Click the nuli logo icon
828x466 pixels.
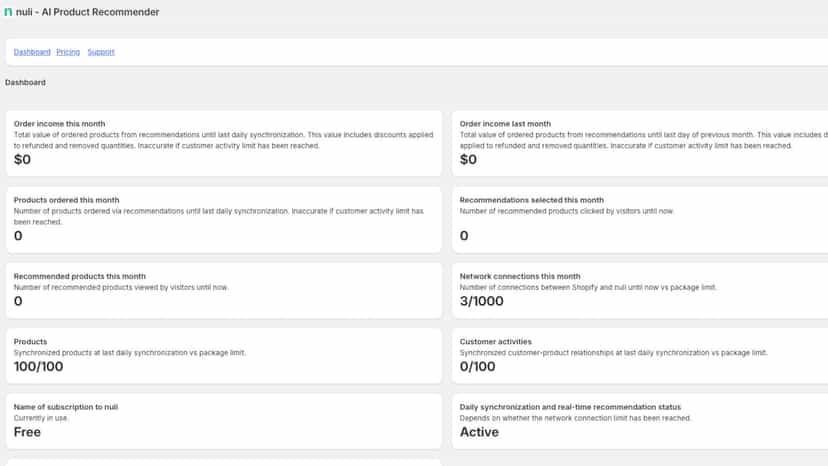click(x=8, y=12)
